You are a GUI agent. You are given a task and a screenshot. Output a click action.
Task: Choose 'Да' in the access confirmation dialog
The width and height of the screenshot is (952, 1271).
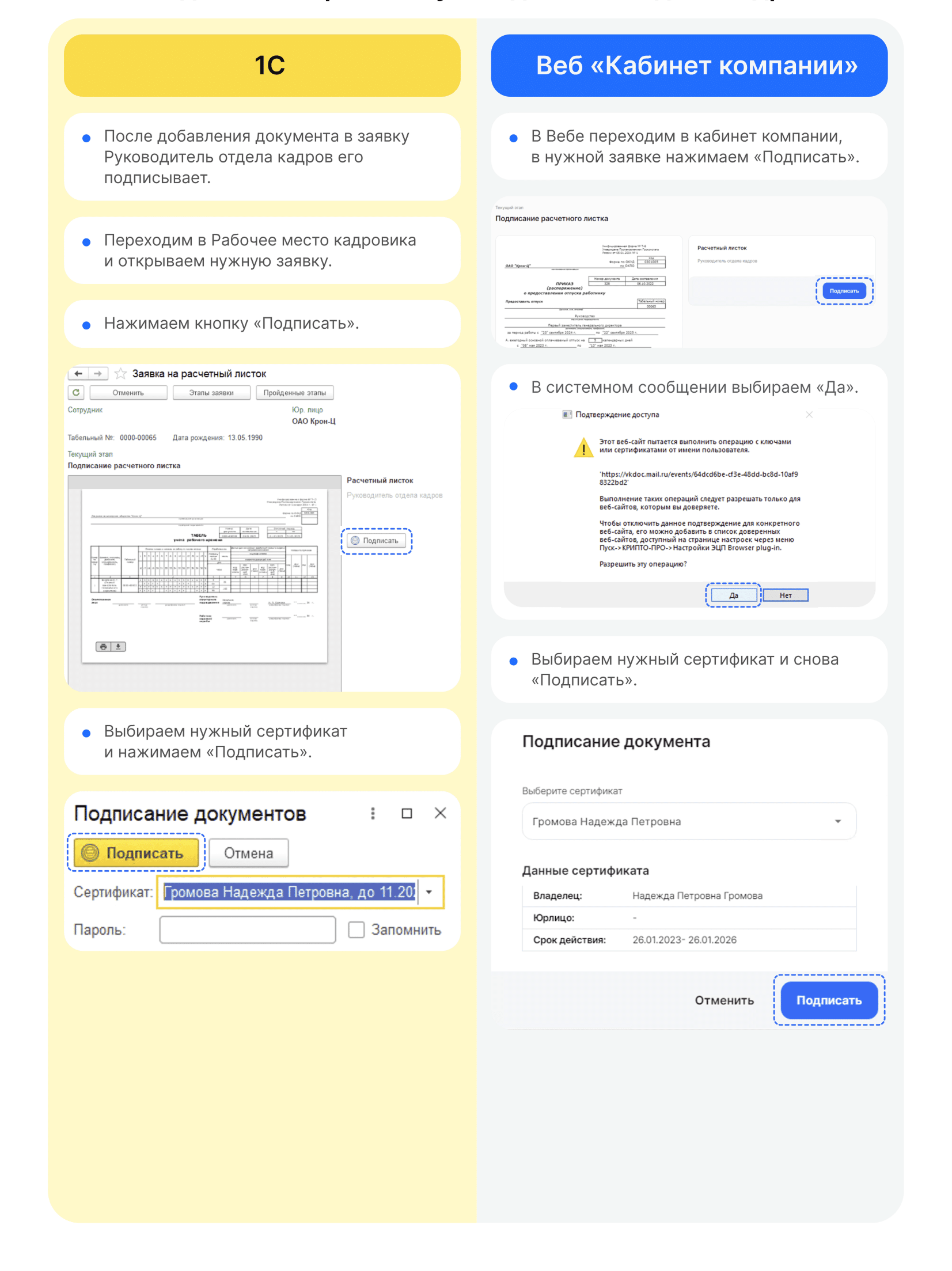733,595
